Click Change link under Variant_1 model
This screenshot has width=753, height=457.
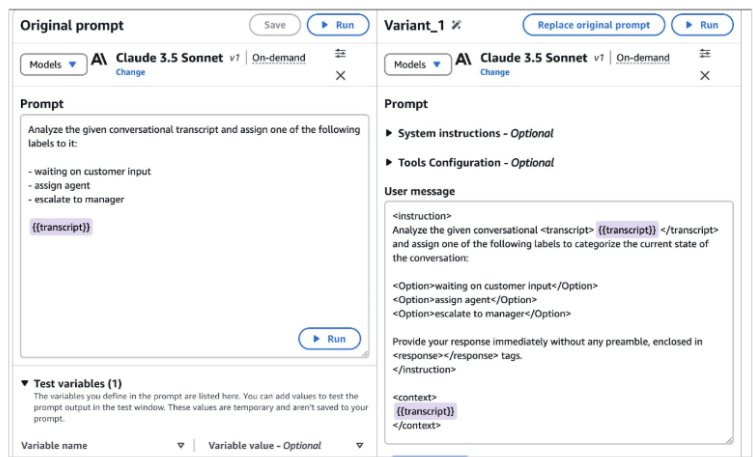494,73
